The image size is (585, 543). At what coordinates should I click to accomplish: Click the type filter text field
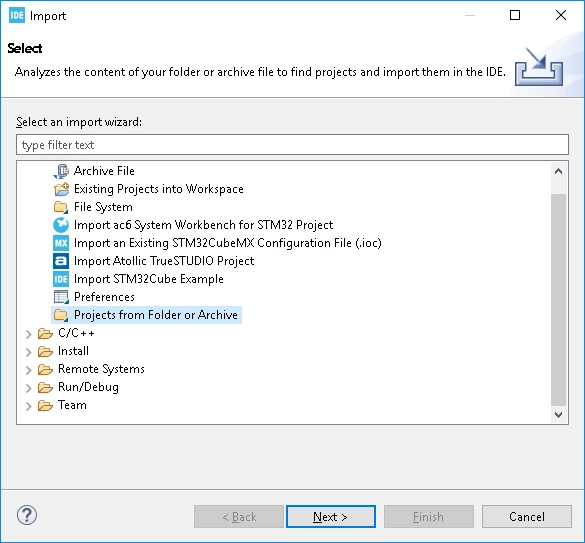click(292, 144)
